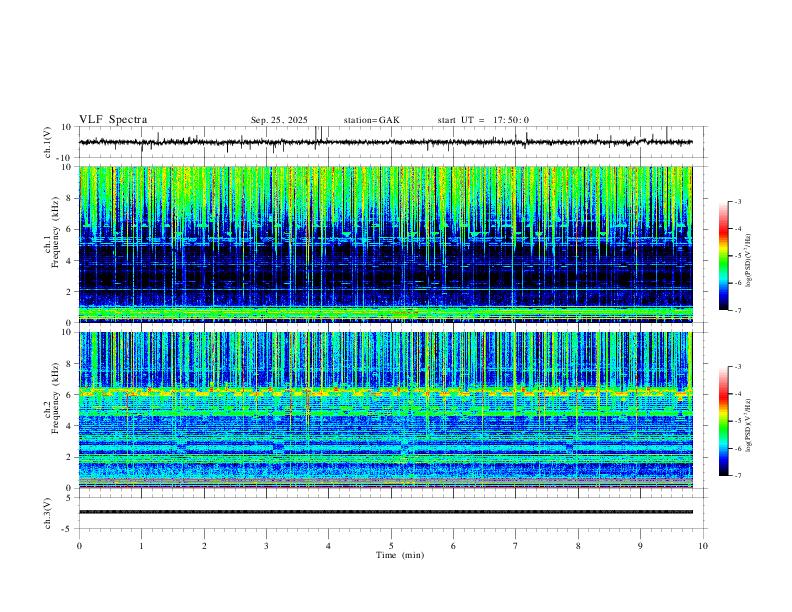Click the date "Sep. 25, 2025" header text
This screenshot has height=612, width=792.
coord(279,120)
